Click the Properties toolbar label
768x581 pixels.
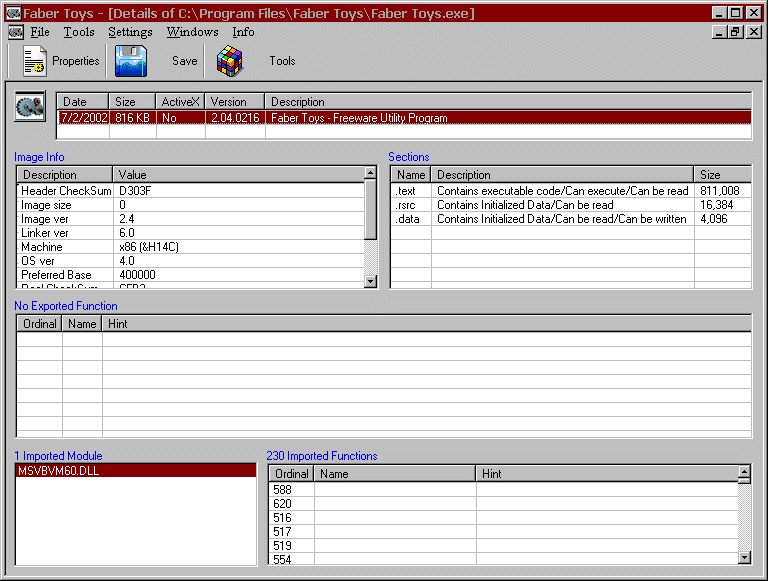[75, 61]
